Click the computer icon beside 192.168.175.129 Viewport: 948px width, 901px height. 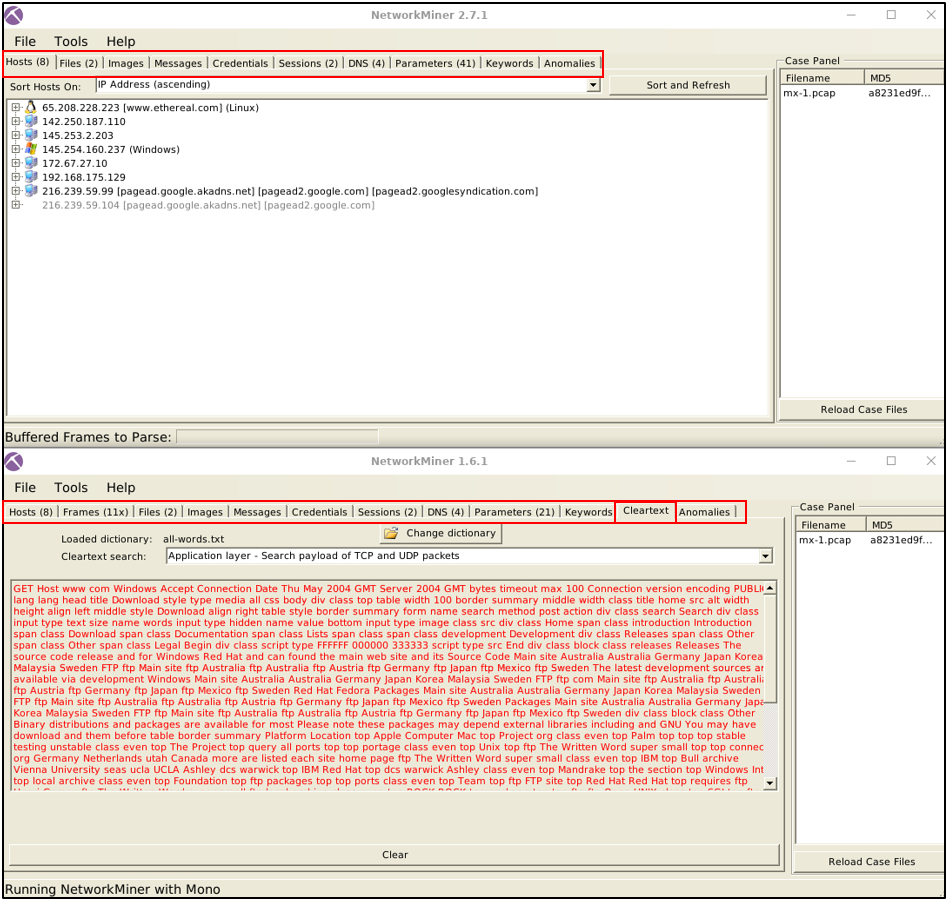tap(31, 177)
